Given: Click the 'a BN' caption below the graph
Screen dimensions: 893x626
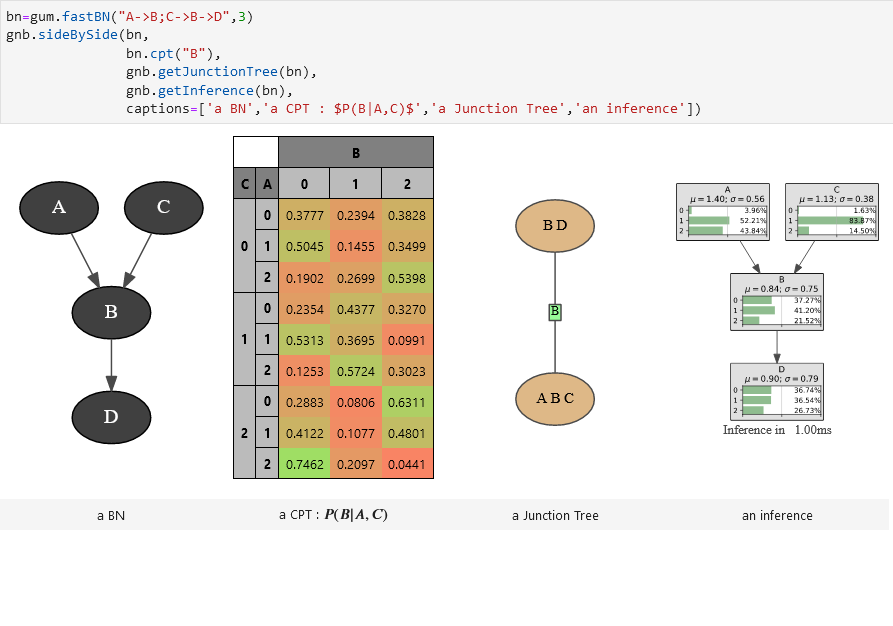Looking at the screenshot, I should (111, 515).
